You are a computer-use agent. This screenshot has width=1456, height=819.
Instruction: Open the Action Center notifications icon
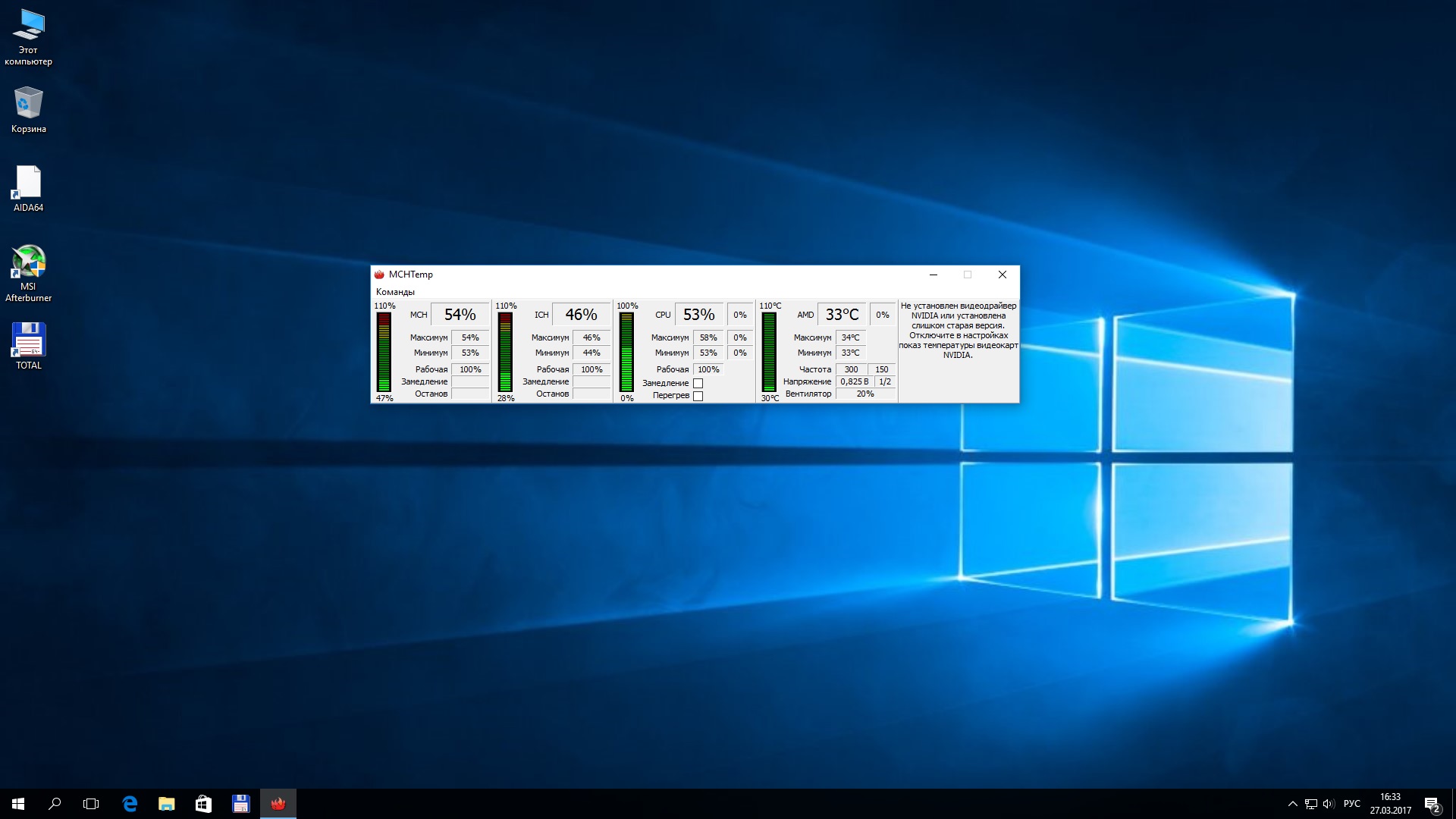click(1432, 804)
